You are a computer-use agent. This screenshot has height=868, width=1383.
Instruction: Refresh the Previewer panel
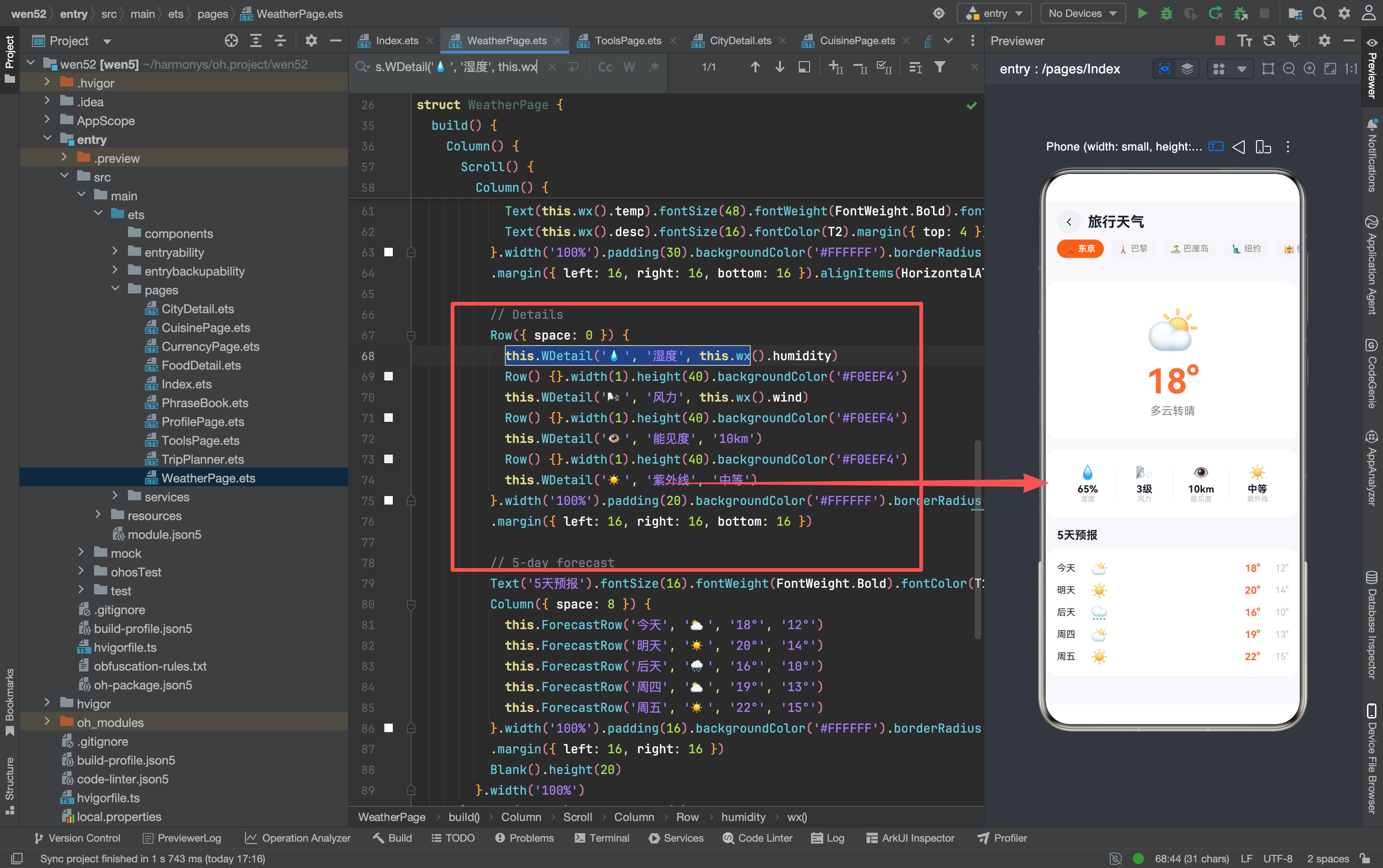tap(1269, 40)
